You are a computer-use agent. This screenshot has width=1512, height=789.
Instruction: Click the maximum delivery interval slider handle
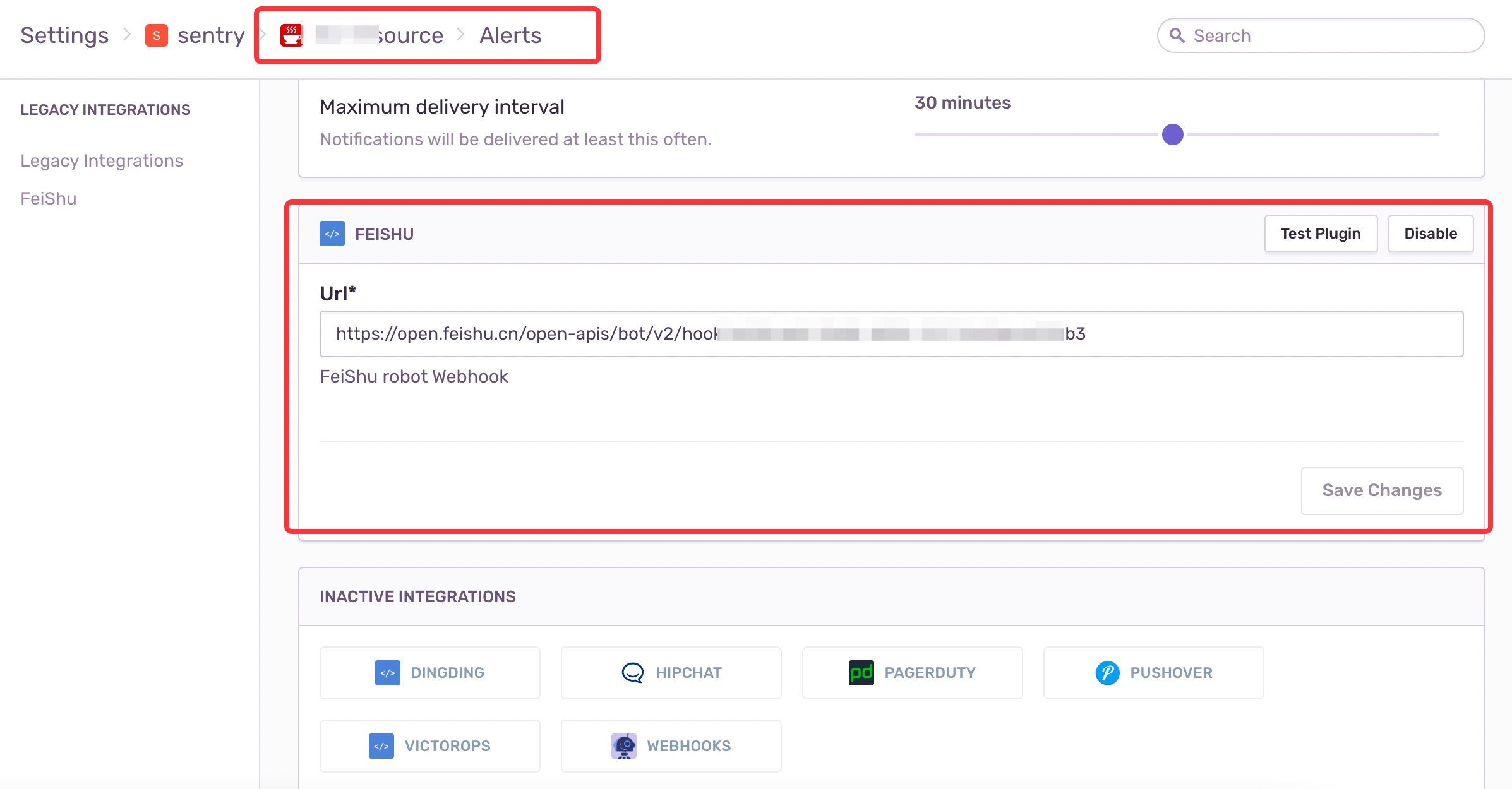pos(1173,134)
